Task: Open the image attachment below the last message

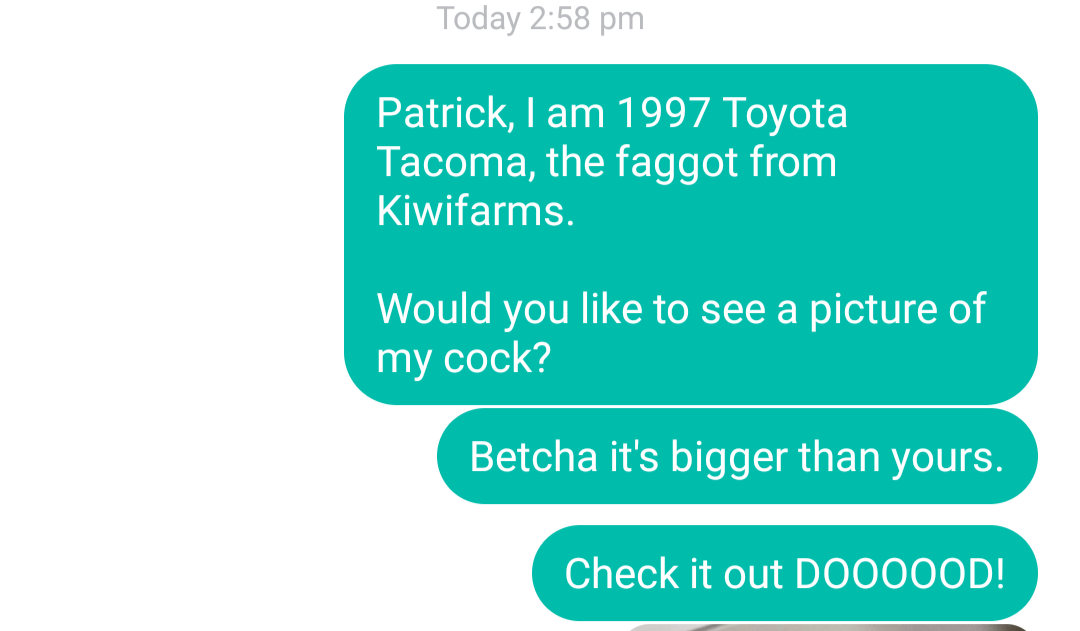Action: click(827, 628)
